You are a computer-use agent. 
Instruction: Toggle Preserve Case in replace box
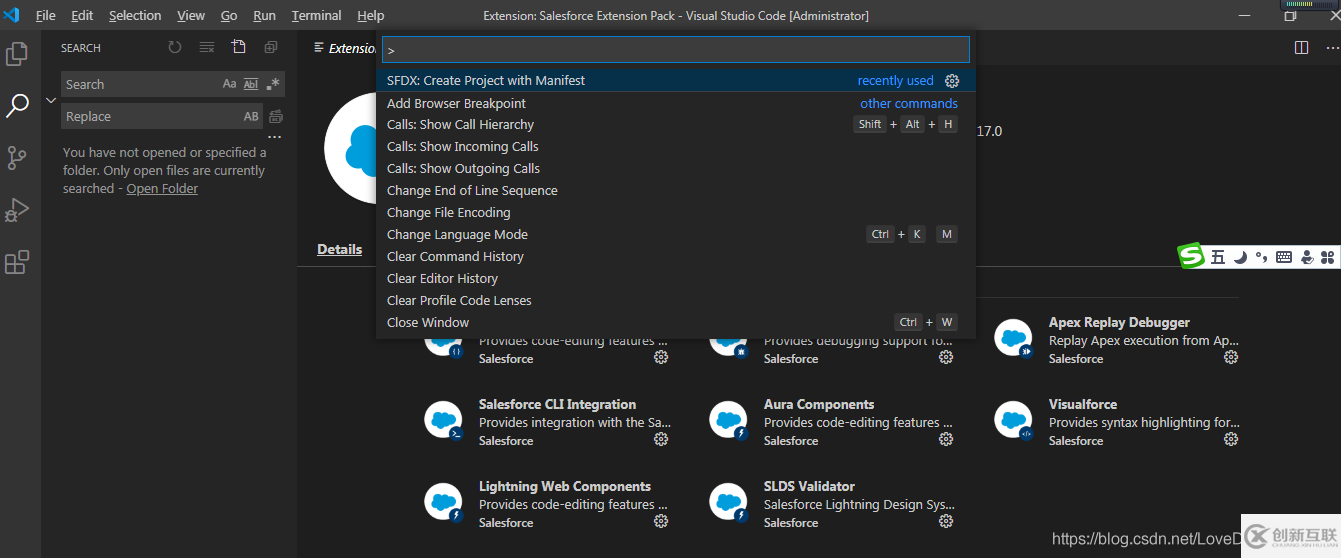tap(251, 116)
